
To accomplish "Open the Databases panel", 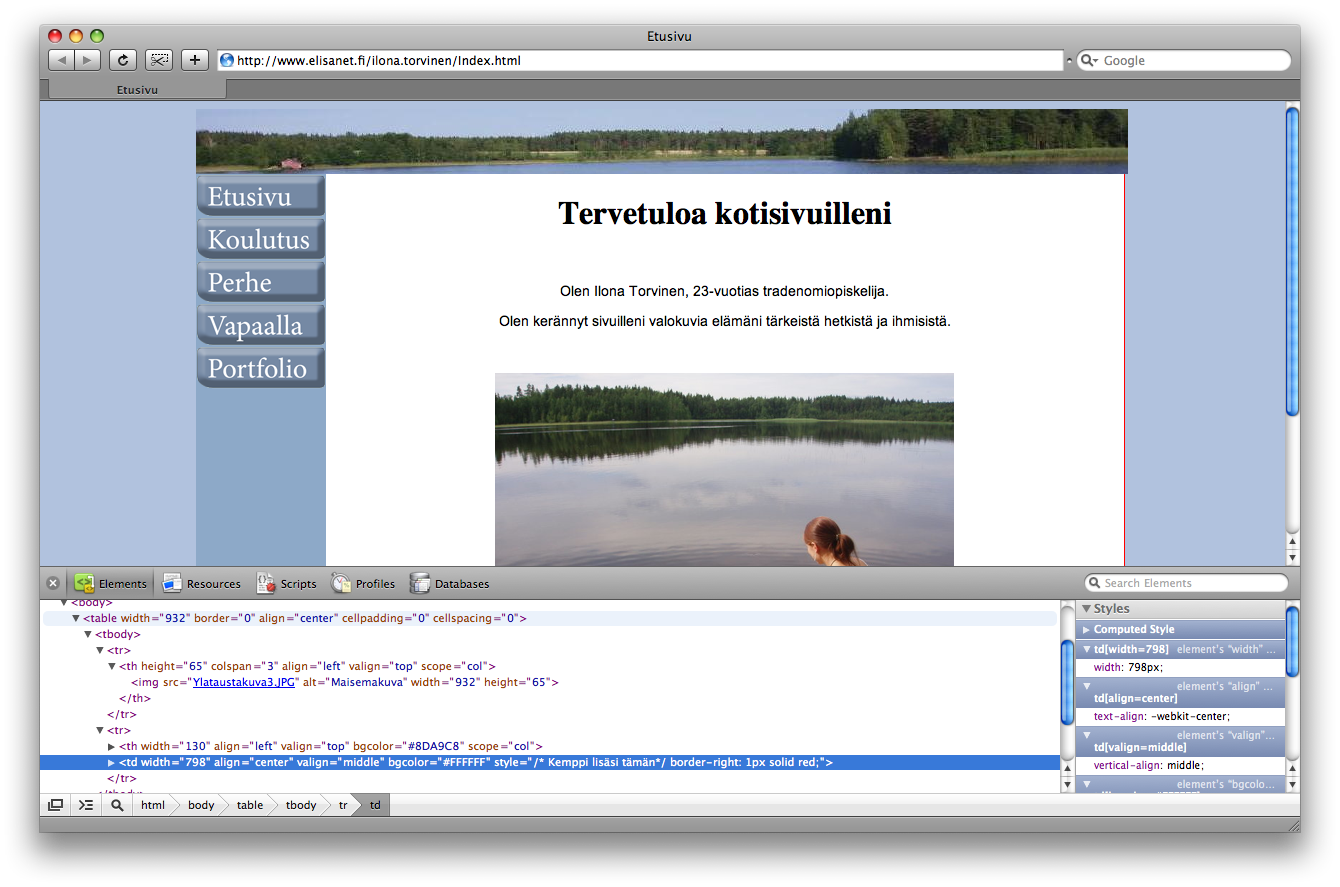I will [x=449, y=584].
